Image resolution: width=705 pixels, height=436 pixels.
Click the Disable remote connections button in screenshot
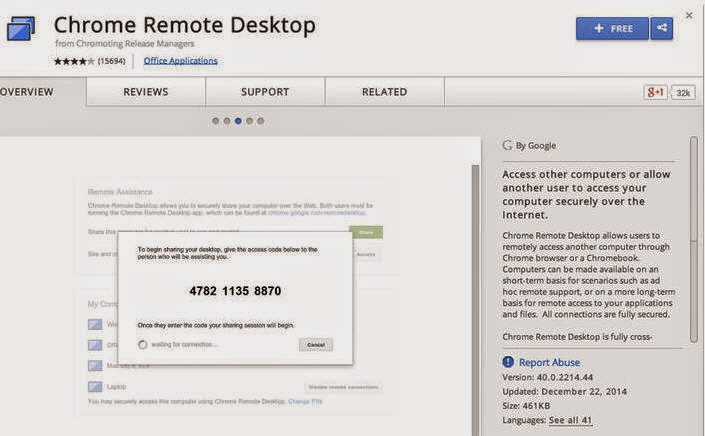[x=344, y=387]
